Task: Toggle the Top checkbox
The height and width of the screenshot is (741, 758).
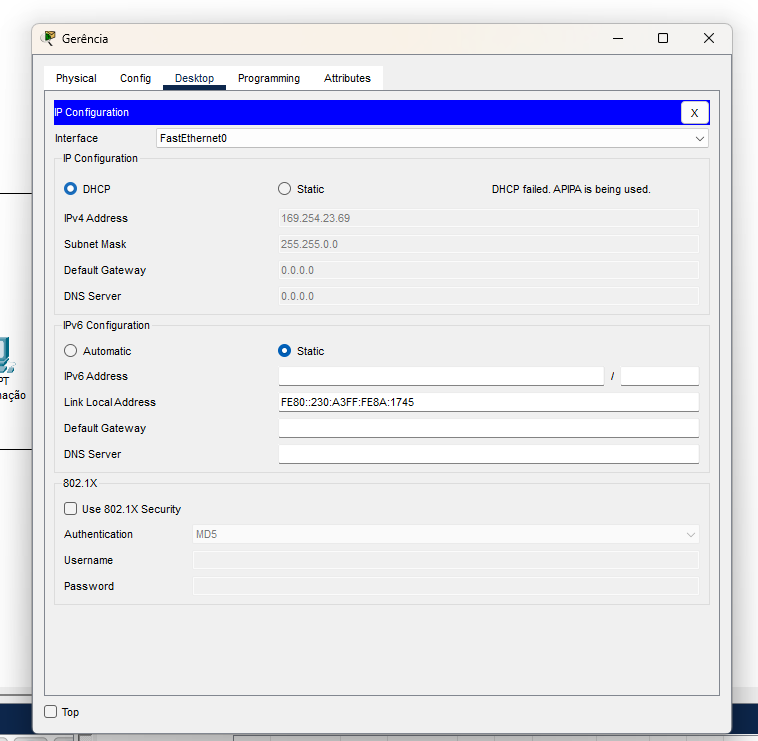Action: pyautogui.click(x=50, y=712)
